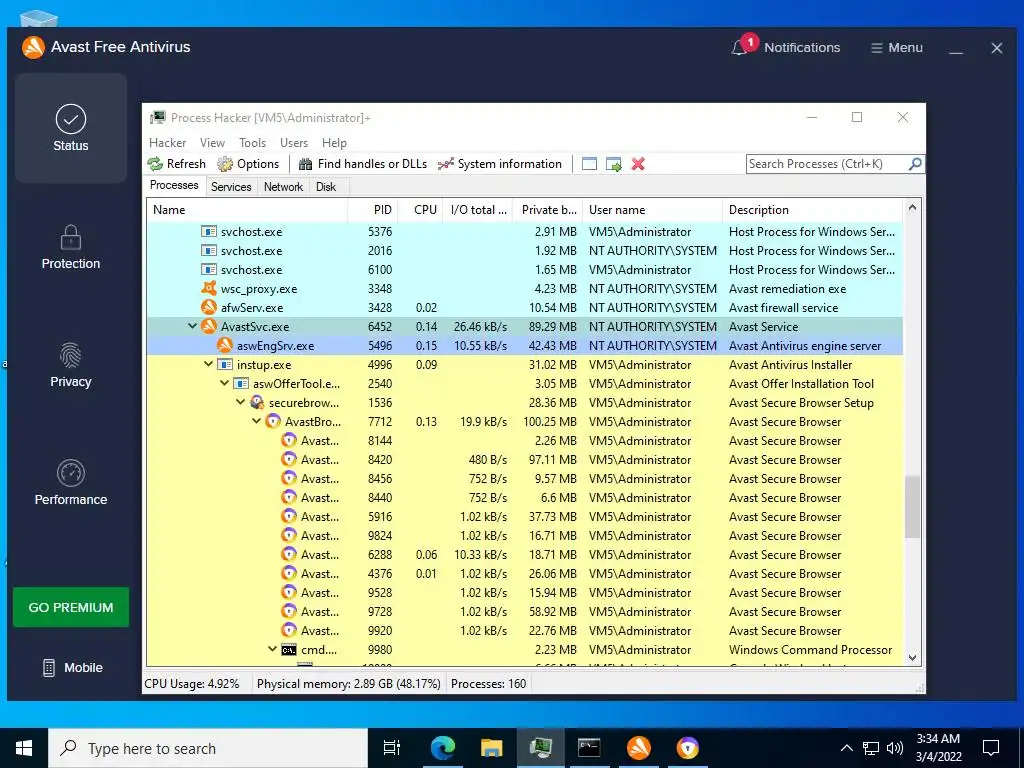This screenshot has height=768, width=1024.
Task: Switch to the Network tab
Action: pyautogui.click(x=283, y=187)
